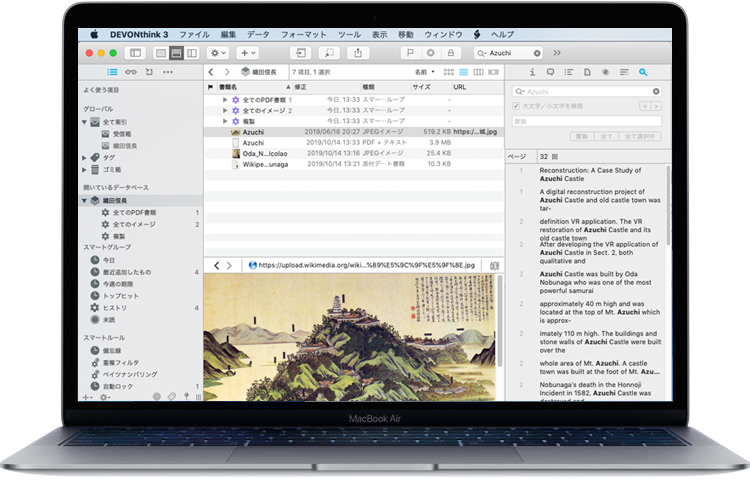Image resolution: width=750 pixels, height=485 pixels.
Task: Click the 全て選択中 button
Action: point(640,136)
